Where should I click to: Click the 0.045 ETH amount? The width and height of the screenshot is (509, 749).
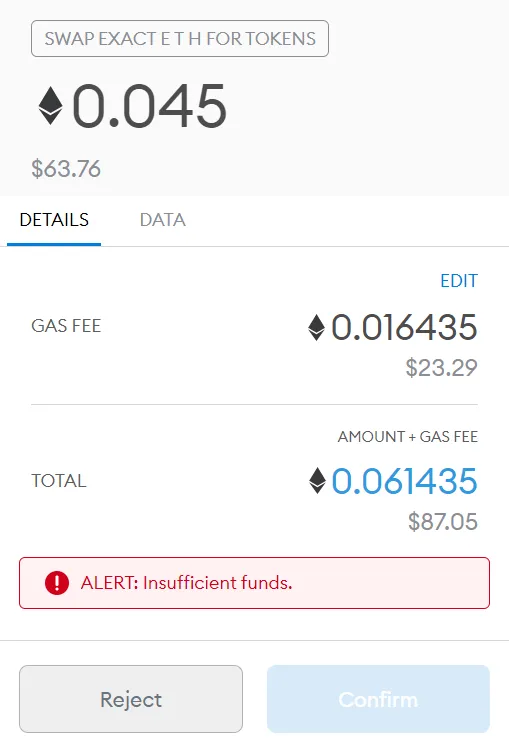click(x=149, y=106)
